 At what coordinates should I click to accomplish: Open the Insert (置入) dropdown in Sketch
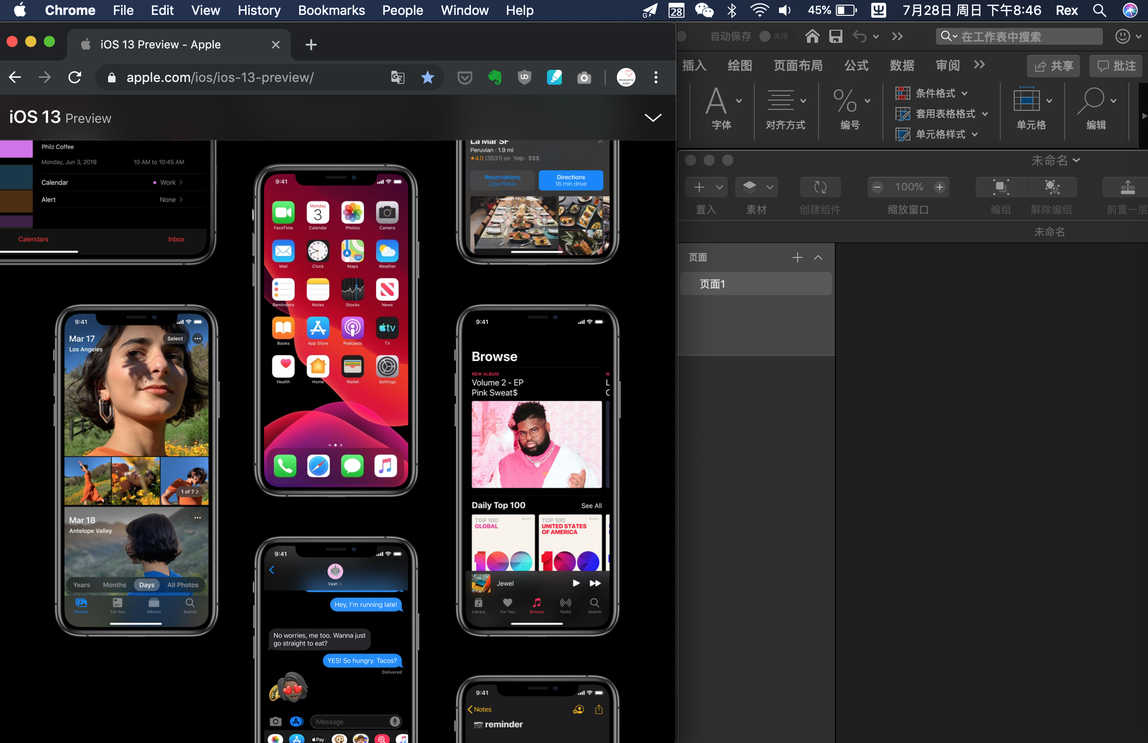(x=720, y=187)
